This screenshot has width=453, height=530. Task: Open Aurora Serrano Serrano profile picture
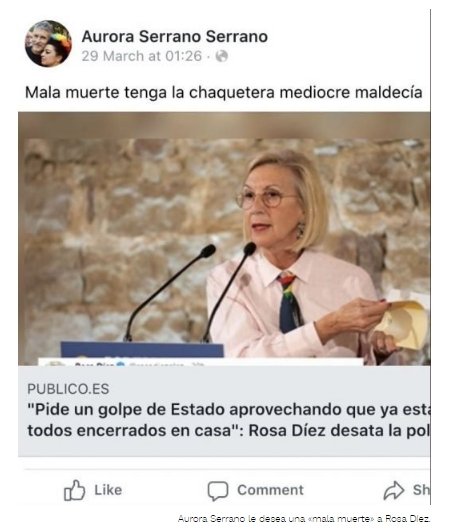tap(48, 44)
